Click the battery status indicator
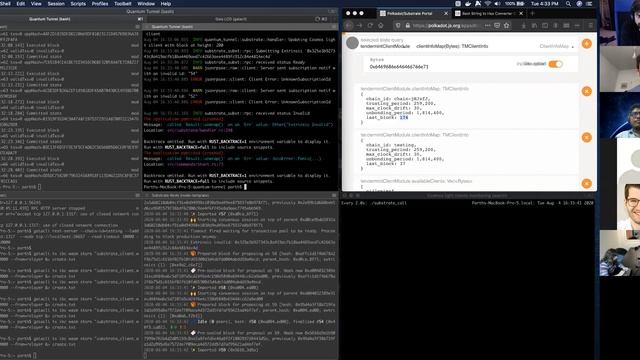This screenshot has height=360, width=640. point(515,4)
